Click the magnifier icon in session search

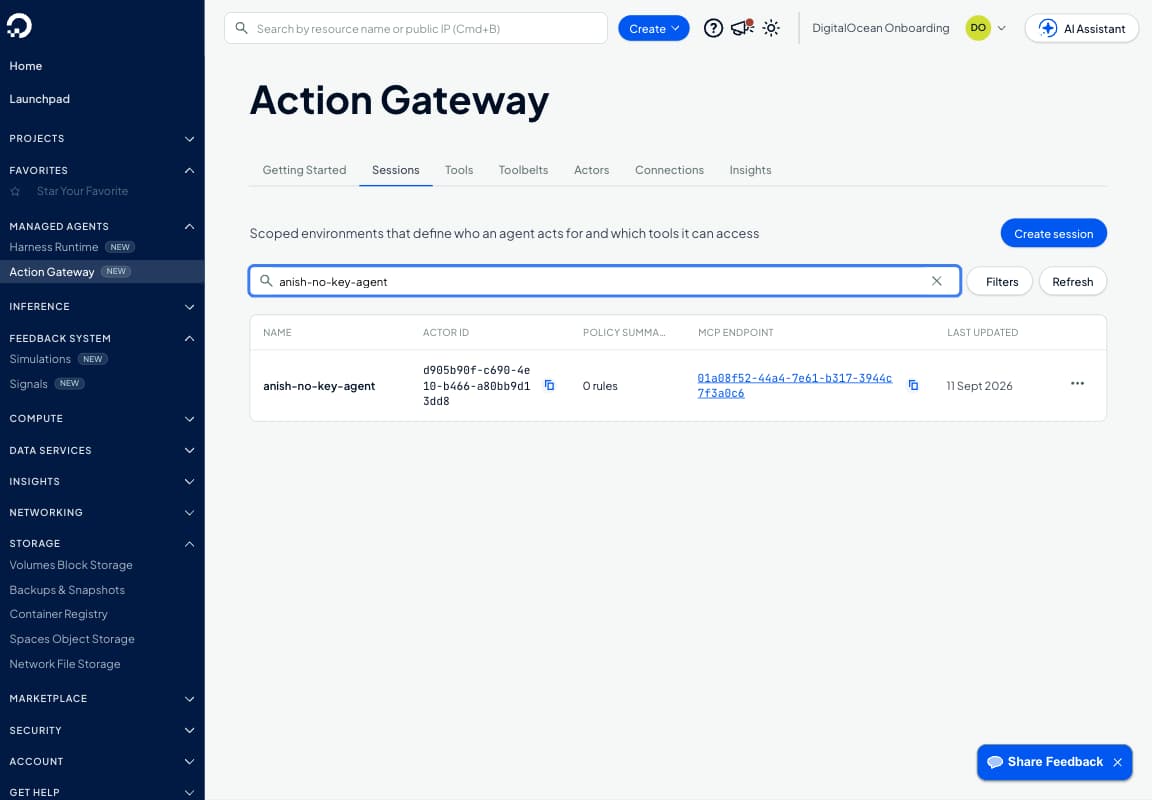[266, 281]
